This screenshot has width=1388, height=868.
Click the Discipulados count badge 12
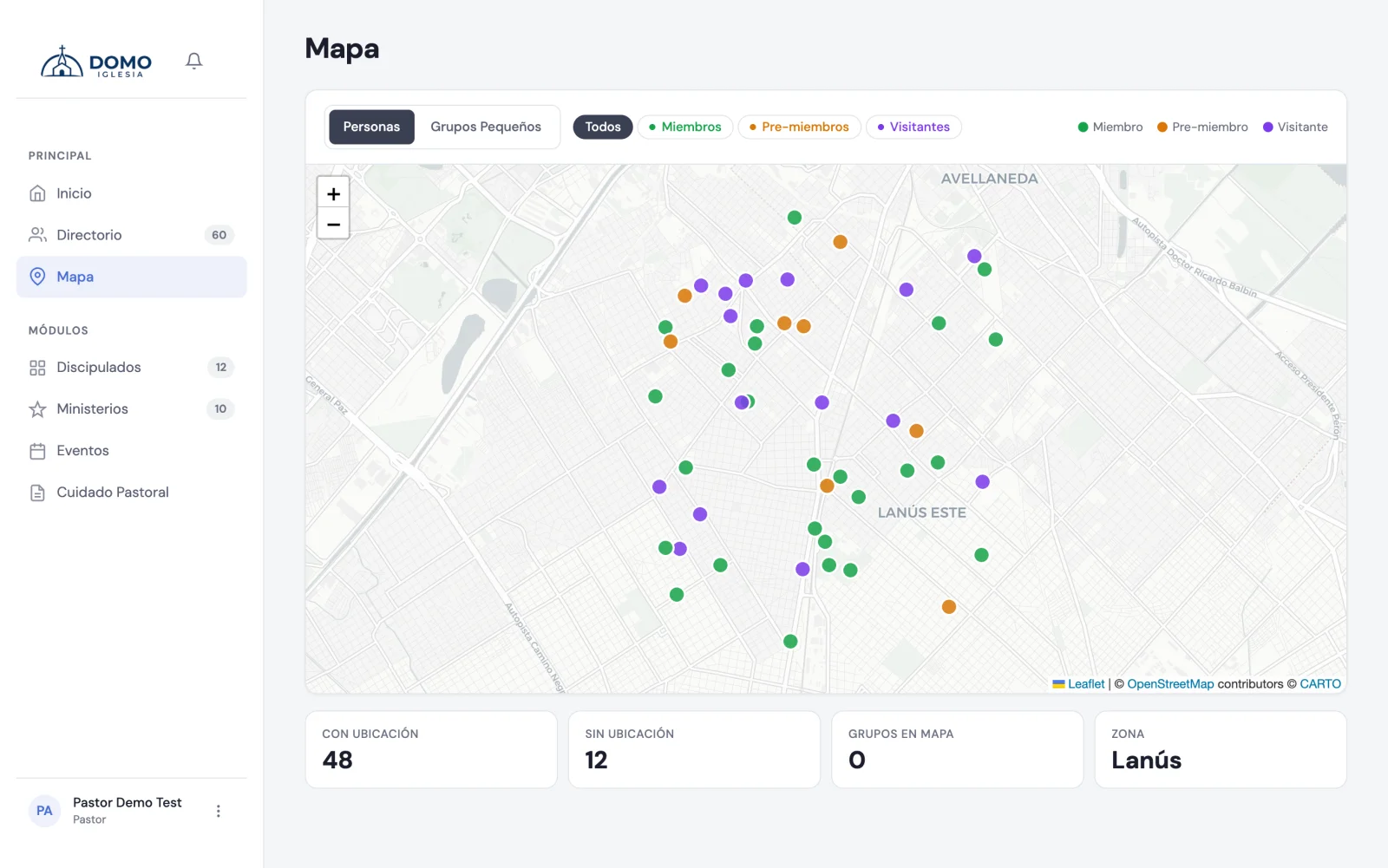tap(221, 368)
